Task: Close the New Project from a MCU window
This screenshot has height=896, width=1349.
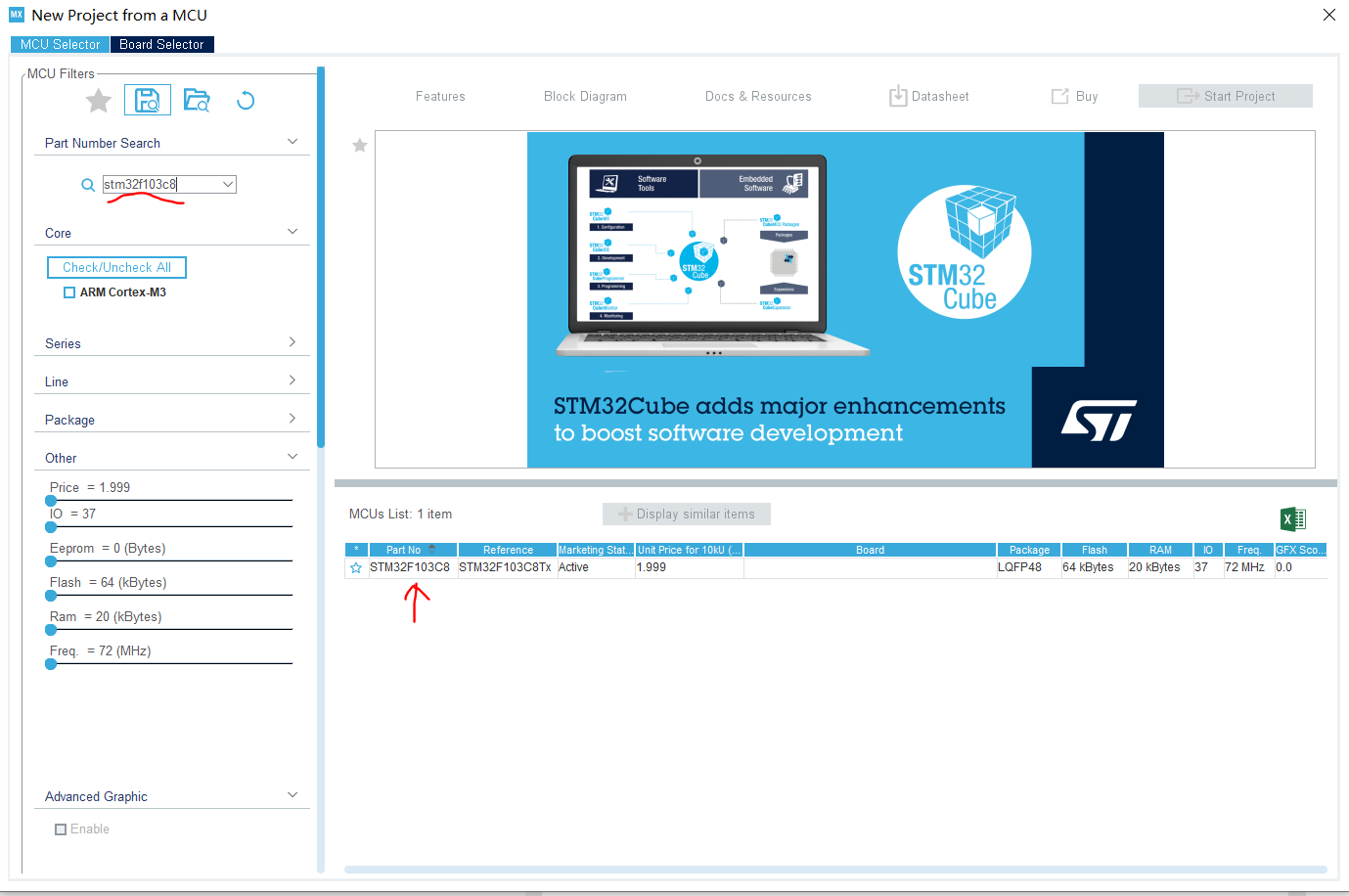Action: click(1328, 15)
